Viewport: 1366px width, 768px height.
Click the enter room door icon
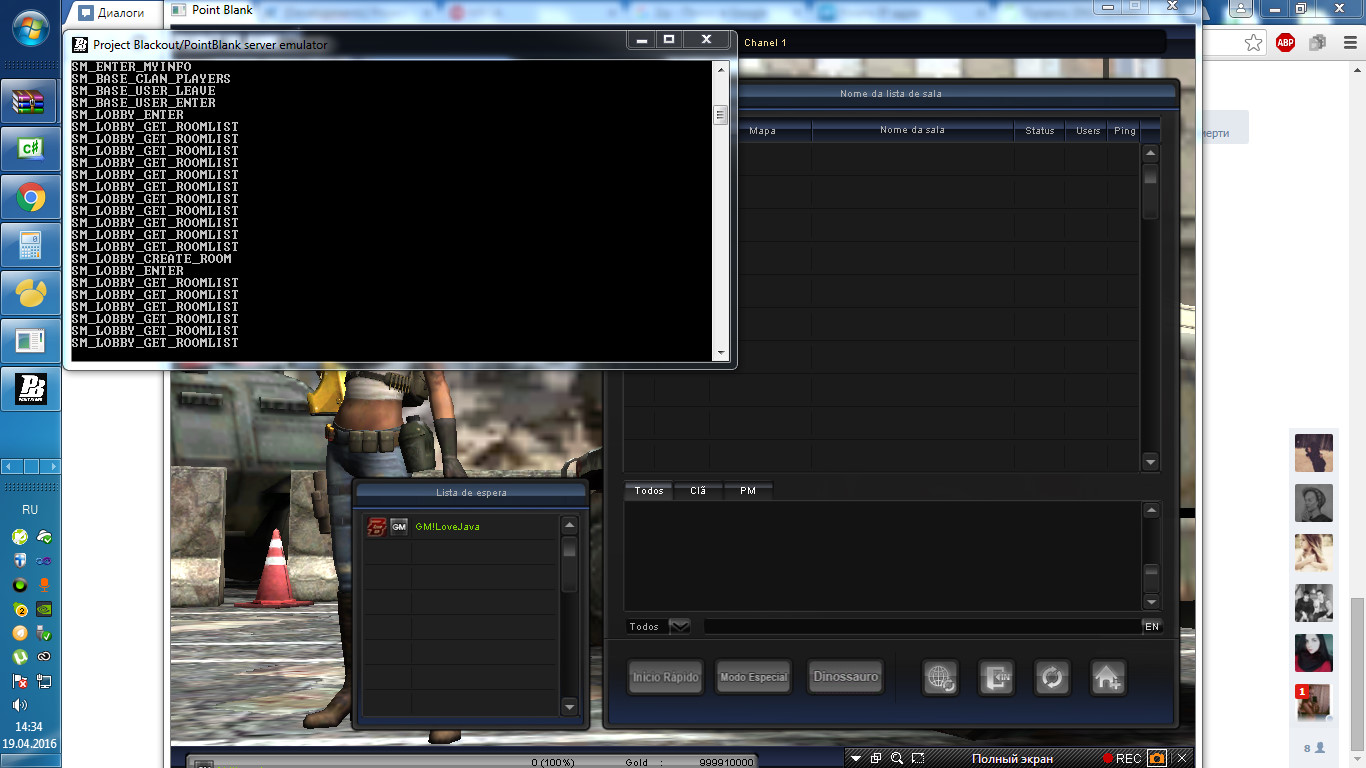[x=996, y=677]
